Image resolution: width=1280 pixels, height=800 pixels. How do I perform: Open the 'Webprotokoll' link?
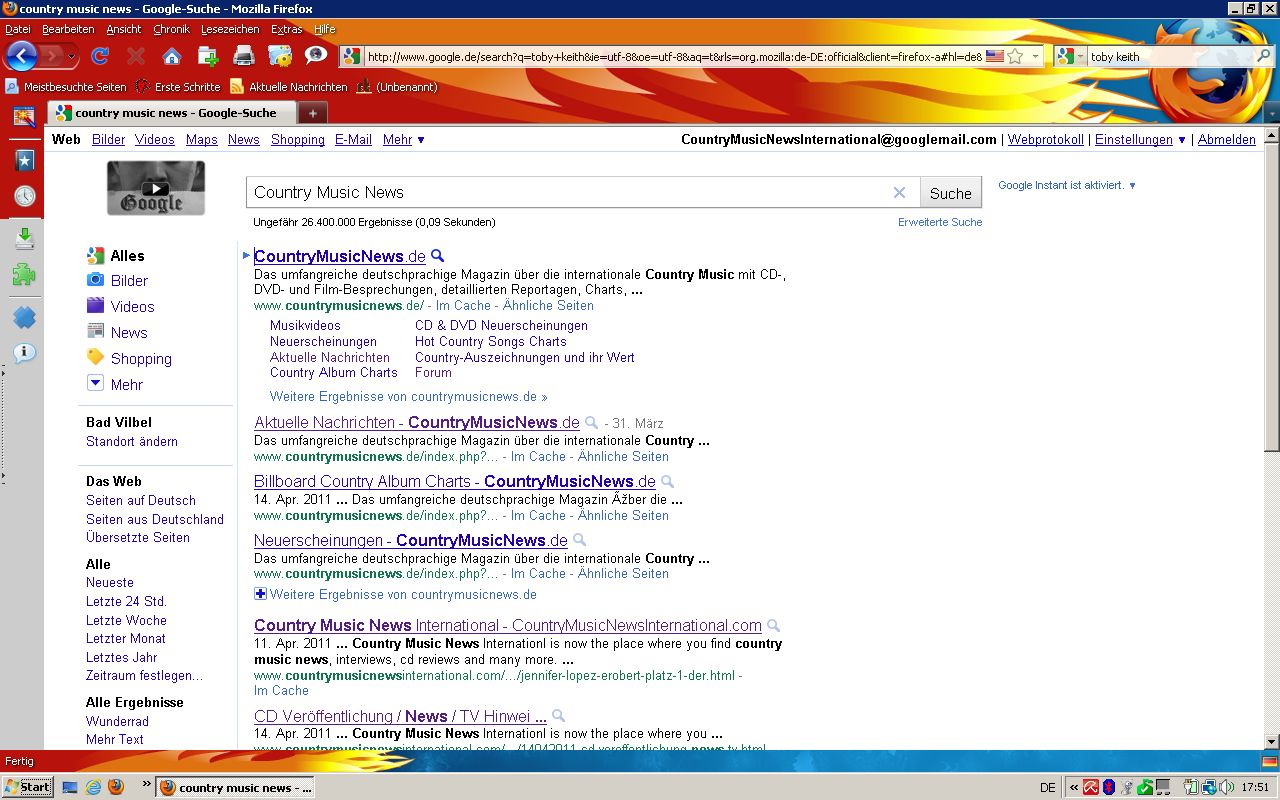click(x=1046, y=140)
